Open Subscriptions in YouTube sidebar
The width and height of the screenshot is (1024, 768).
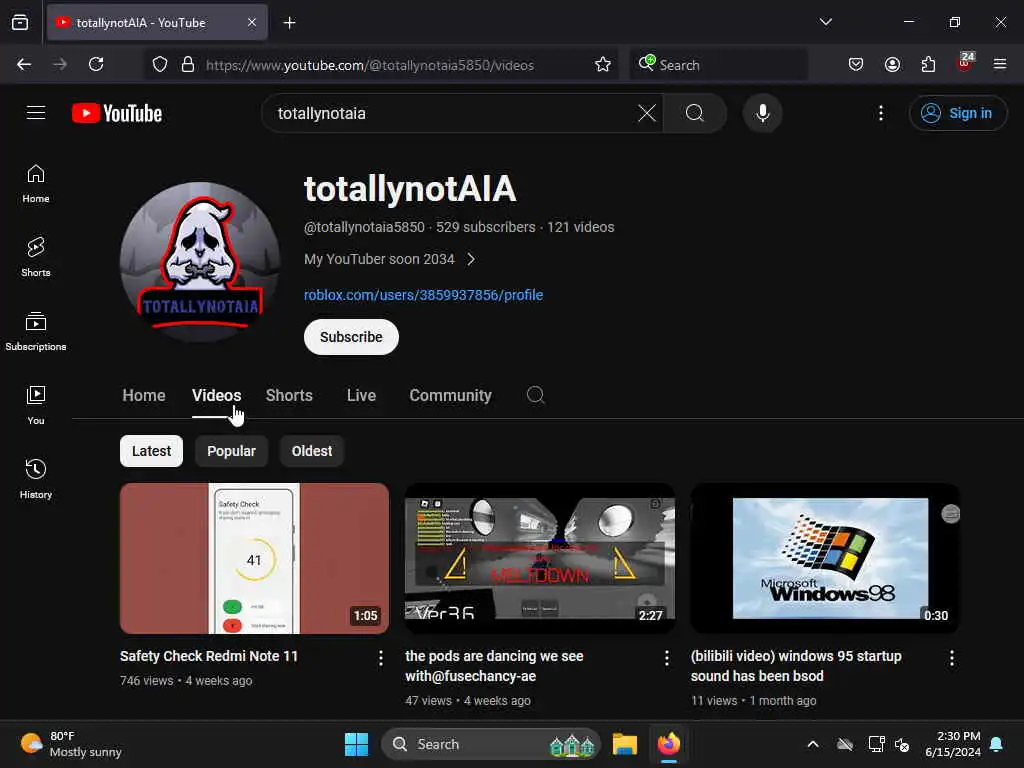coord(36,332)
